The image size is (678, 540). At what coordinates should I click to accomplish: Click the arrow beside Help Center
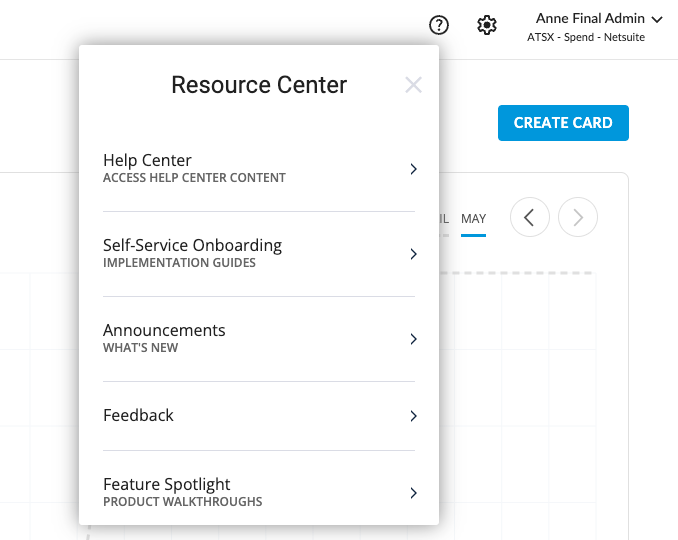click(x=413, y=169)
